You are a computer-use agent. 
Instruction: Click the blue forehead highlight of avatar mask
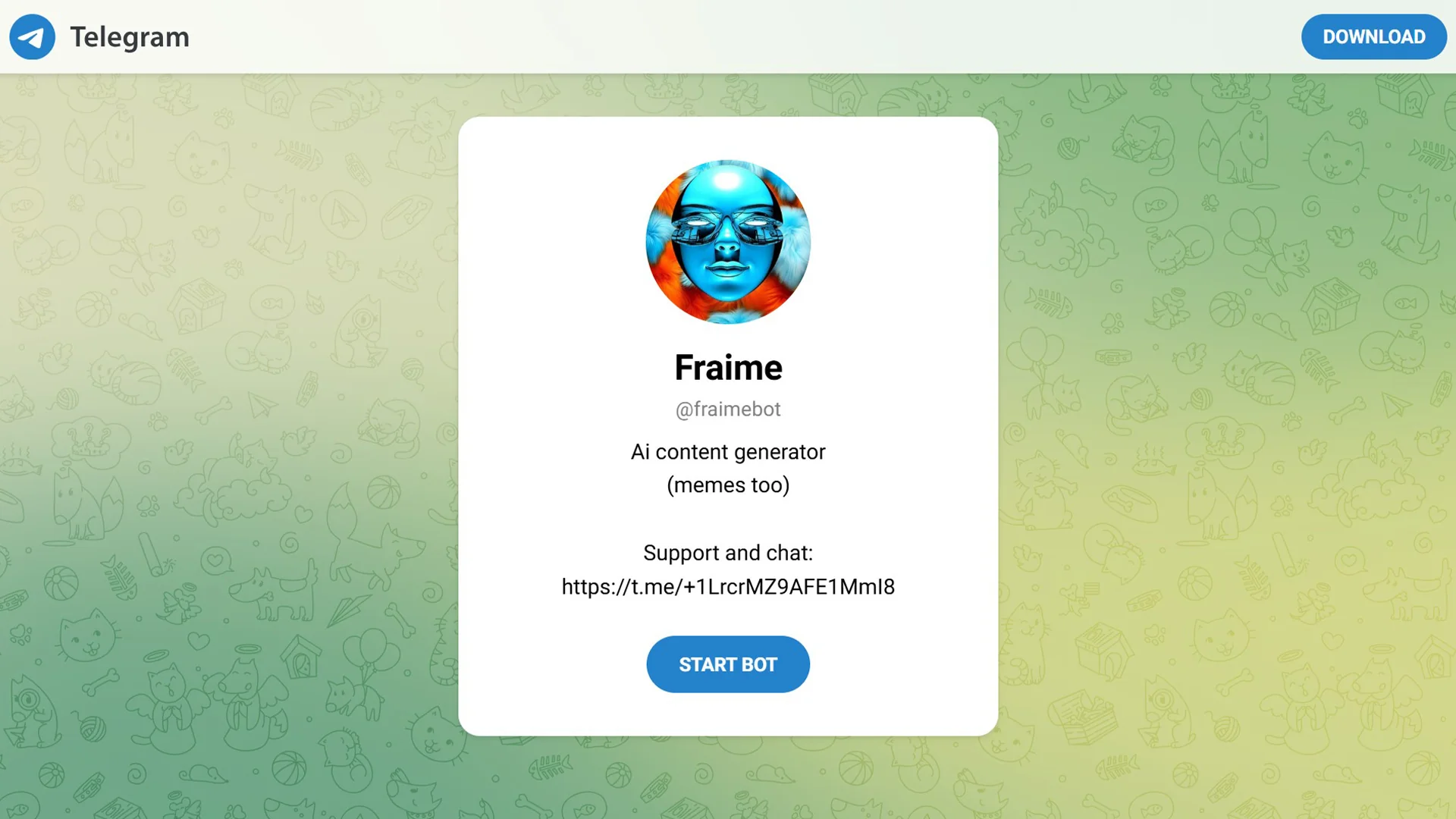coord(728,182)
